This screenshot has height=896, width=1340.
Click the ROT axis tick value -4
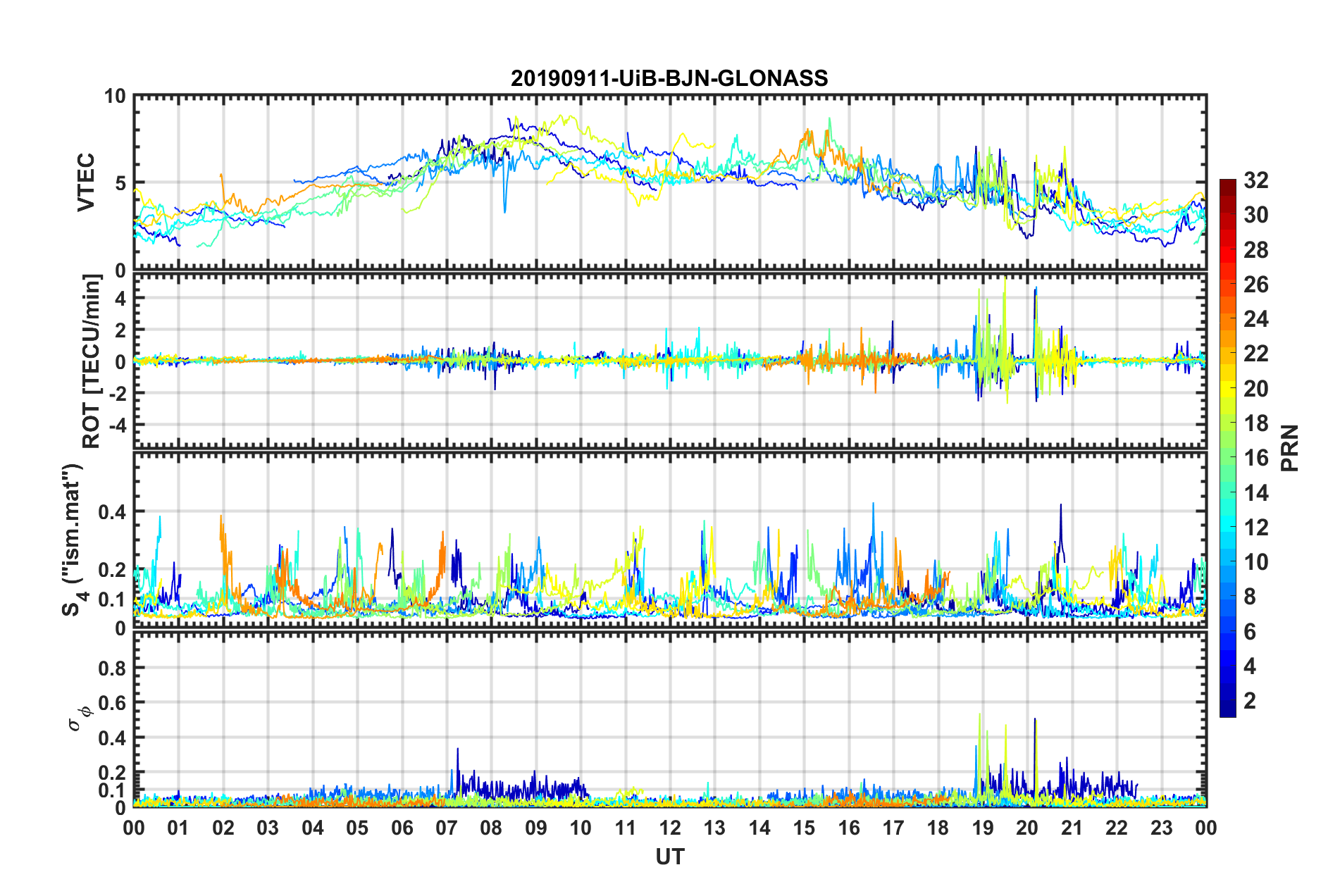117,426
